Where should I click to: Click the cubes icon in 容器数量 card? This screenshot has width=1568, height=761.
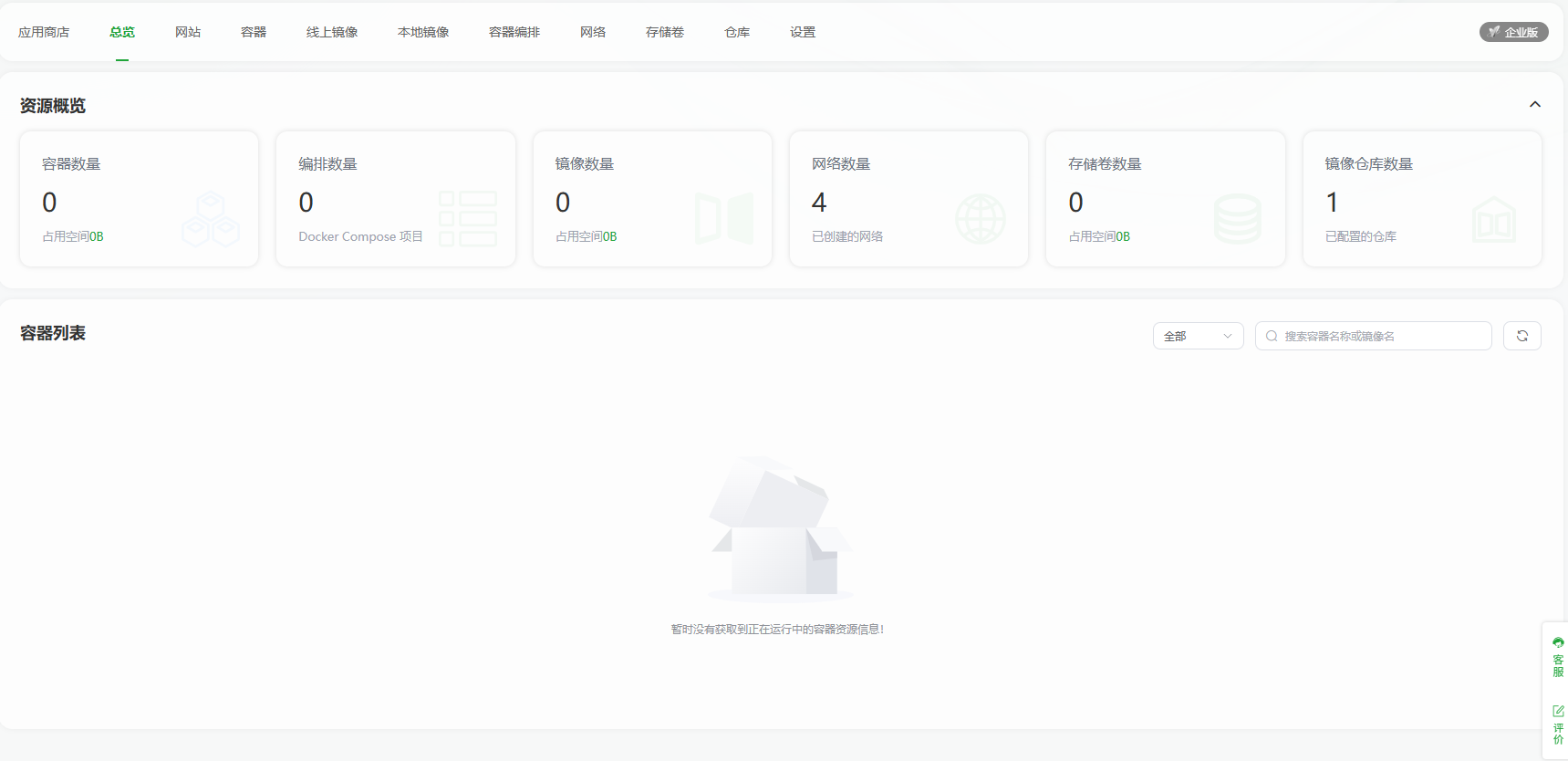[x=211, y=219]
